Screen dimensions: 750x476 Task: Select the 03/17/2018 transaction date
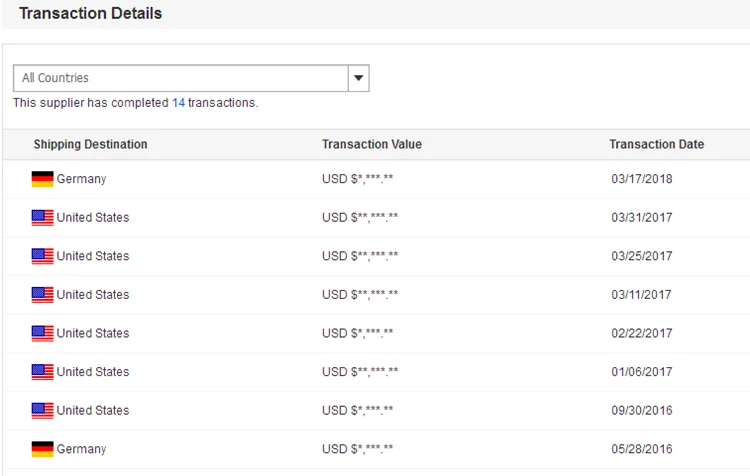pos(641,179)
